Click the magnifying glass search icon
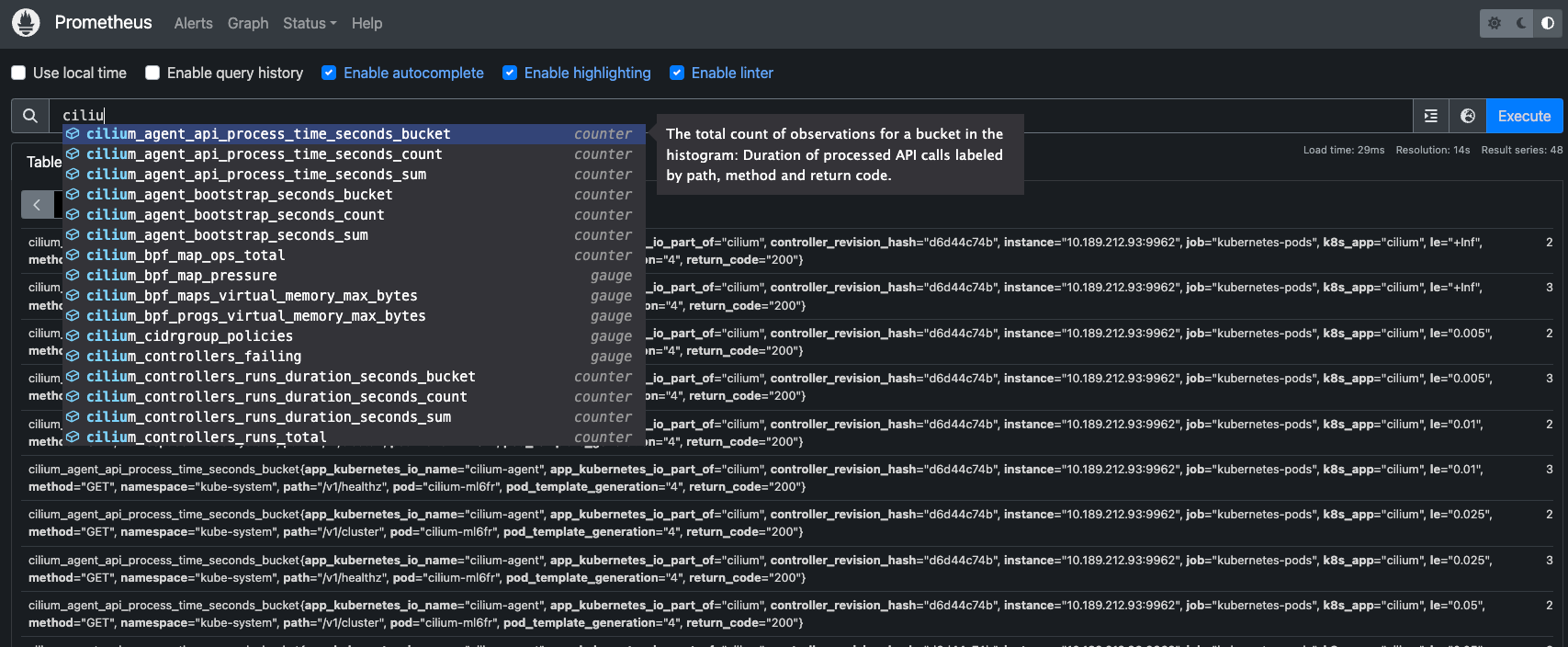1568x647 pixels. (x=30, y=116)
